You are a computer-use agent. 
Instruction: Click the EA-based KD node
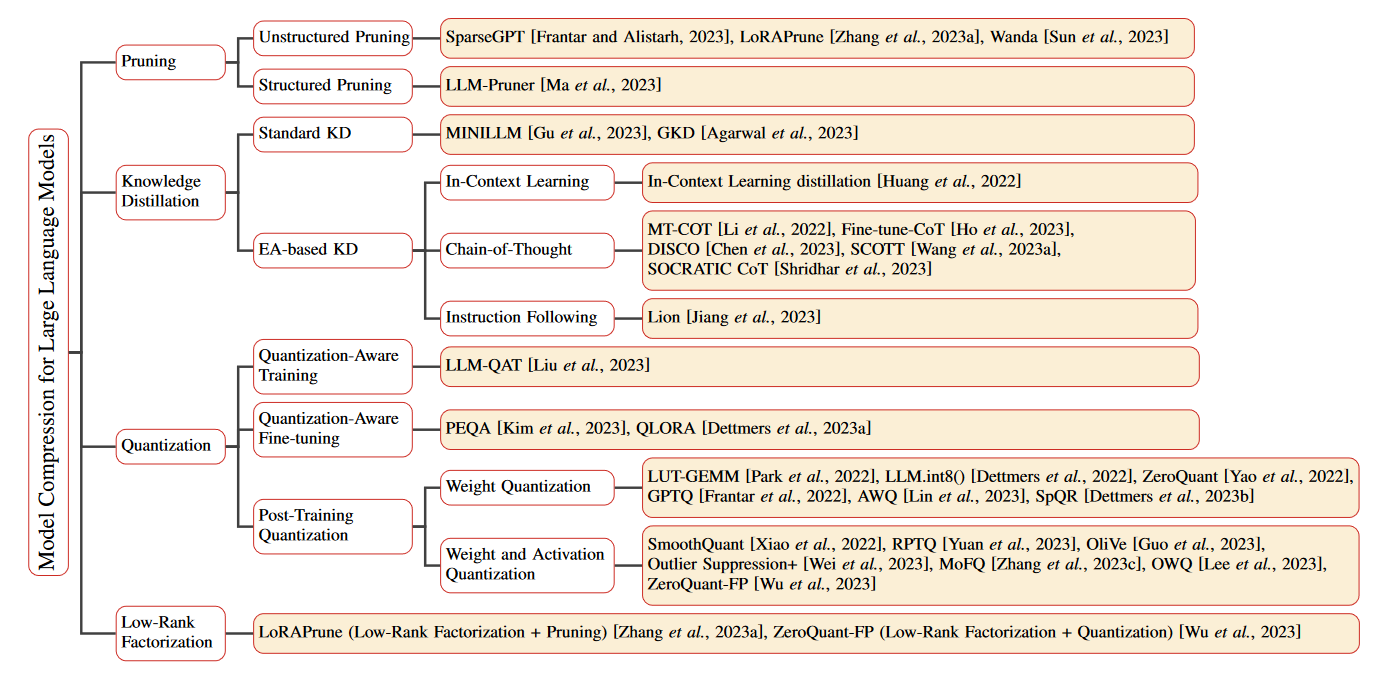(x=333, y=250)
